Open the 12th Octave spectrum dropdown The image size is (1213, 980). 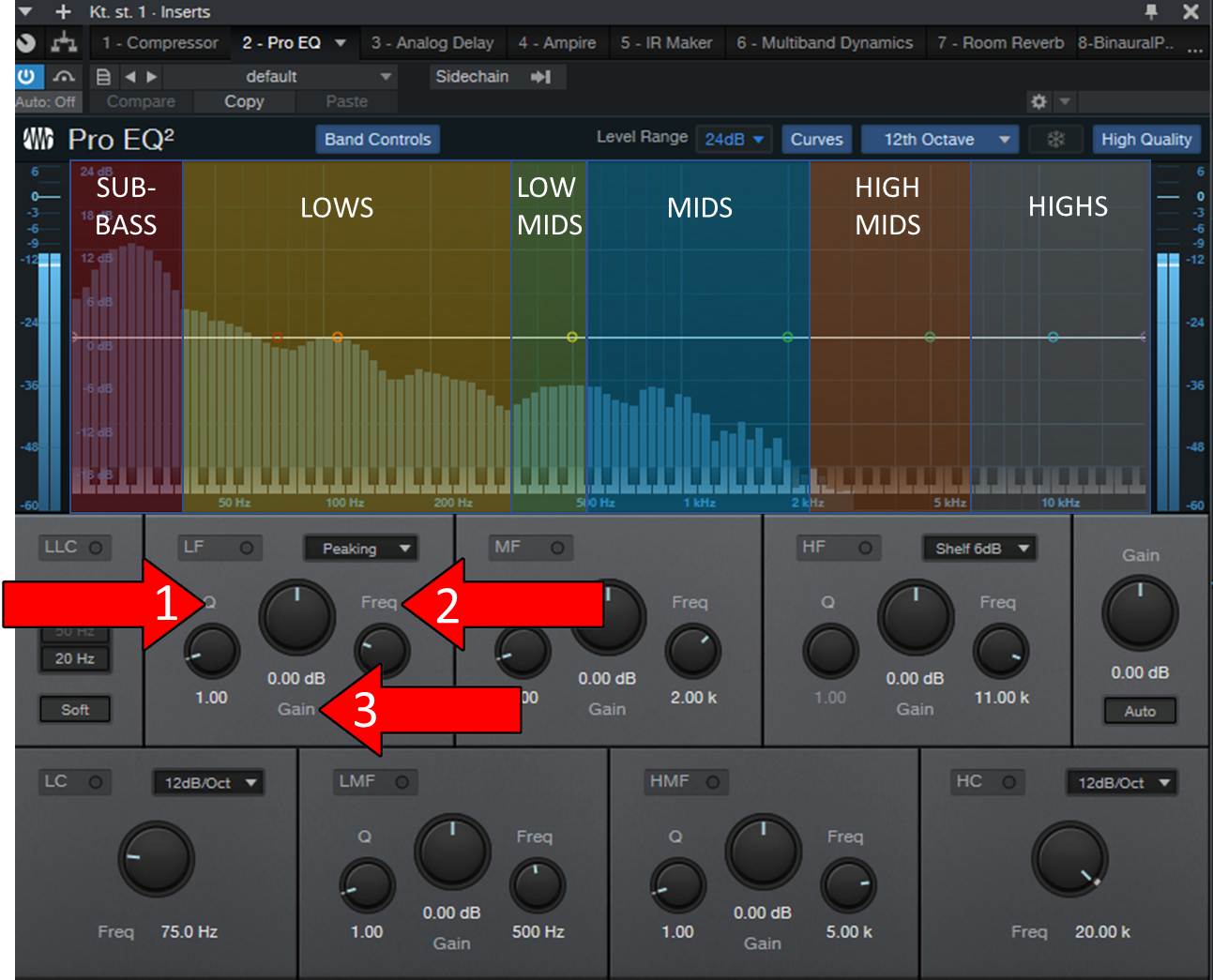pos(940,140)
